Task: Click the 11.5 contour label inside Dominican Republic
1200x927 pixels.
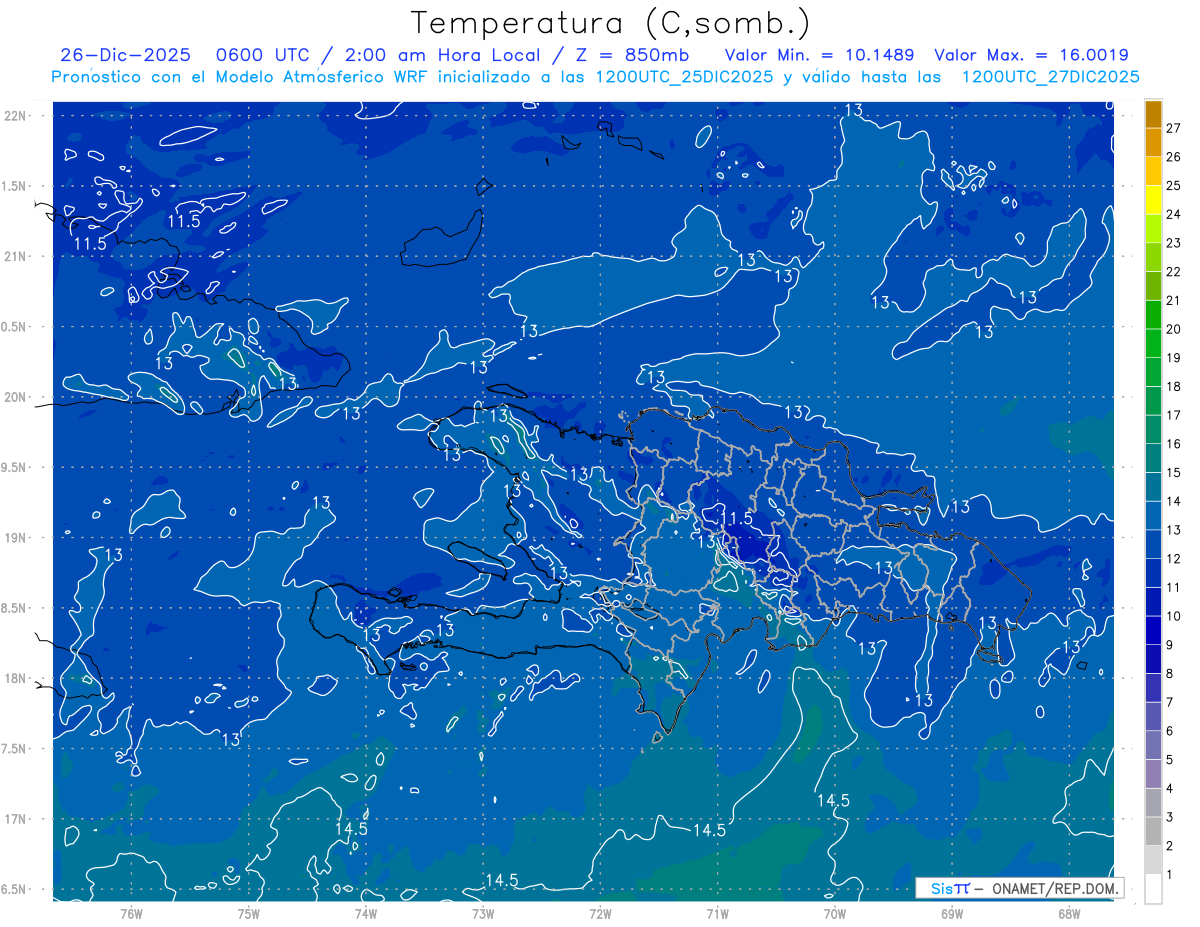Action: click(736, 518)
